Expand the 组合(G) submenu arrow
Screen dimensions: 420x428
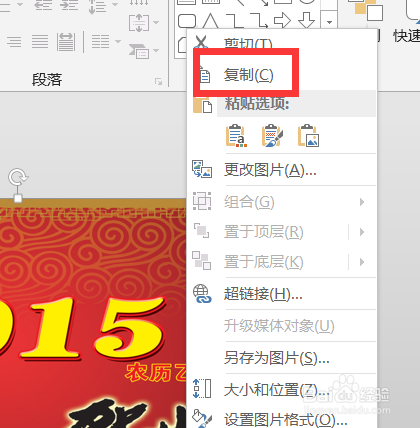pos(362,202)
